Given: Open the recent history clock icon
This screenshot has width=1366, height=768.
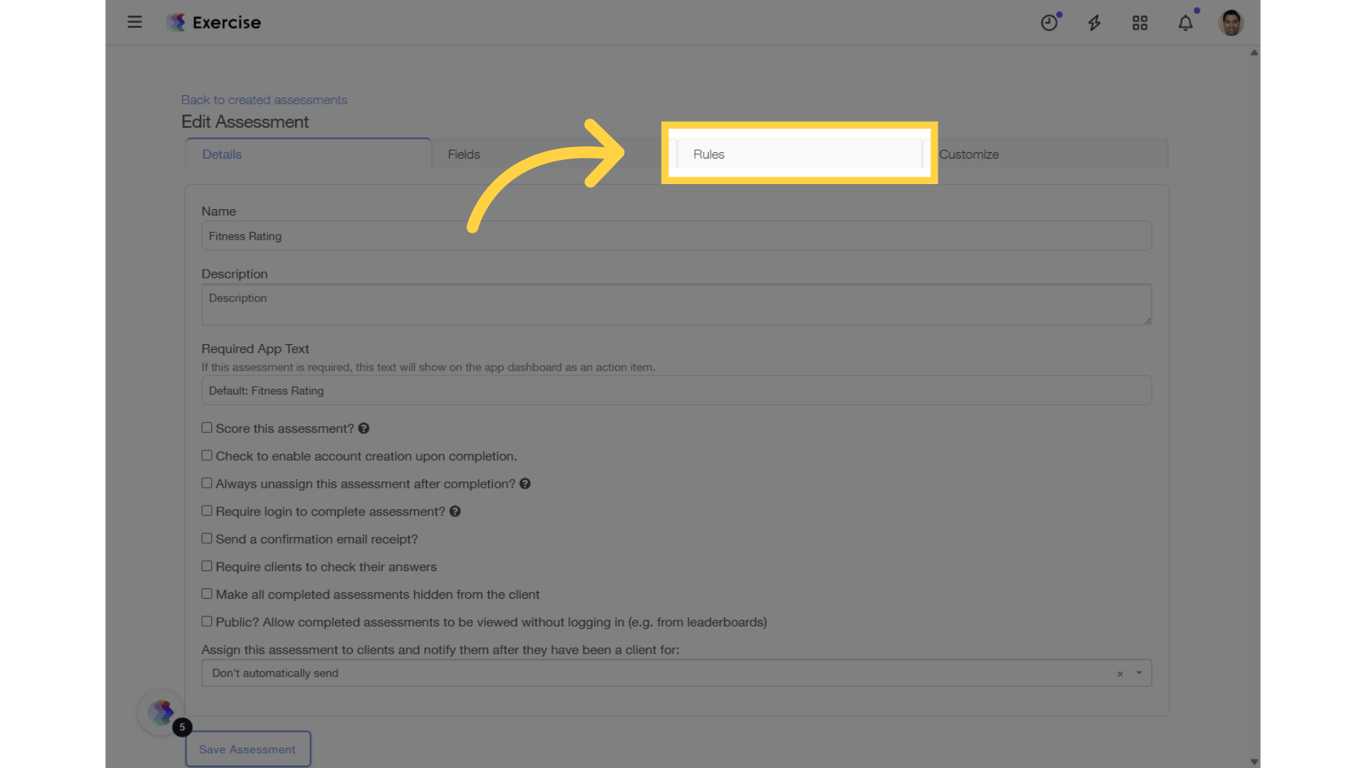Looking at the screenshot, I should 1049,22.
